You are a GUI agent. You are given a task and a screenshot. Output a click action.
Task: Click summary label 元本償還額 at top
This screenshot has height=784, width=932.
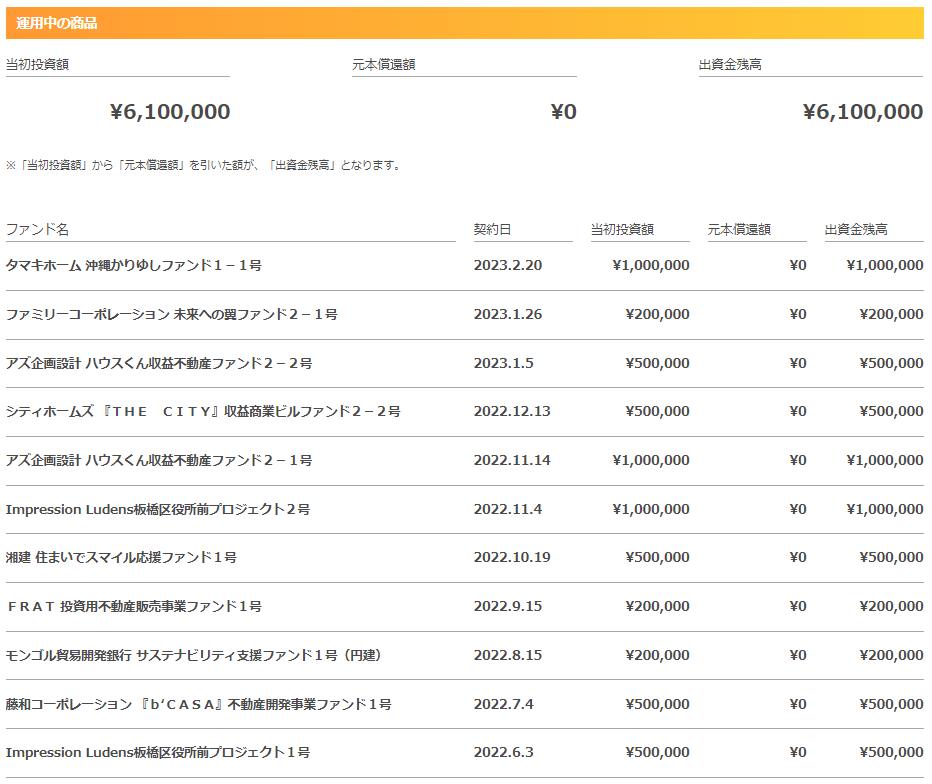coord(383,64)
